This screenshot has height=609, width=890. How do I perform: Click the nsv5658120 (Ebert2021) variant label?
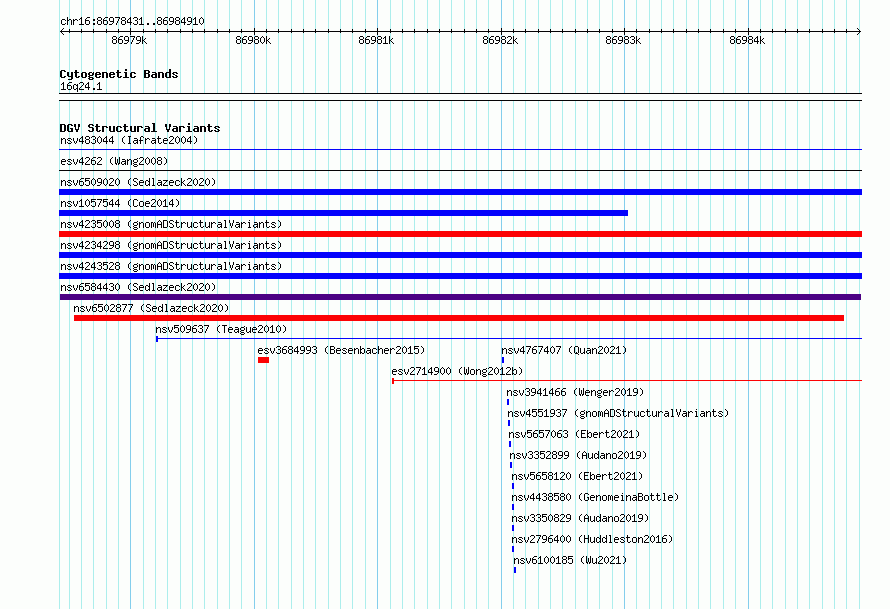click(577, 476)
